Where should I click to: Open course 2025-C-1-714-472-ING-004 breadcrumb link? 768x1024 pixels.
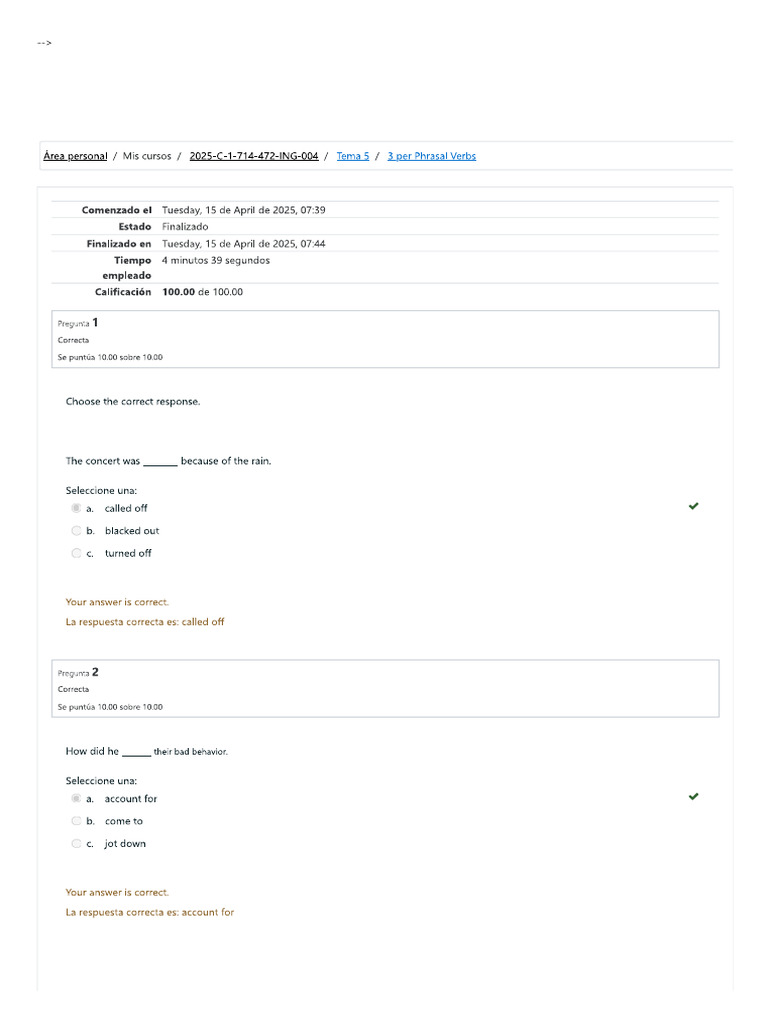[254, 156]
